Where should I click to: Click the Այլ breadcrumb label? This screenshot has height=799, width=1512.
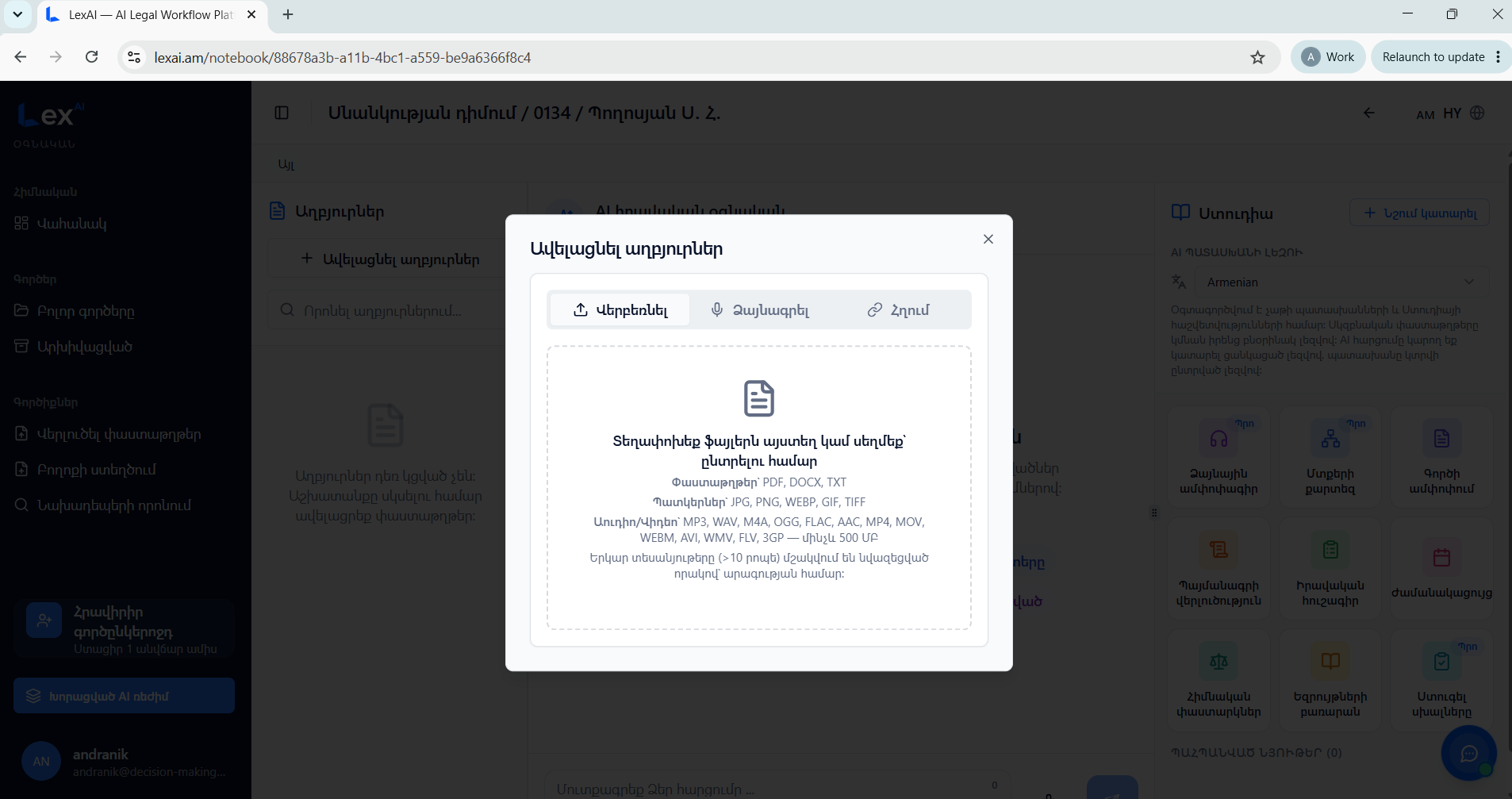click(286, 164)
